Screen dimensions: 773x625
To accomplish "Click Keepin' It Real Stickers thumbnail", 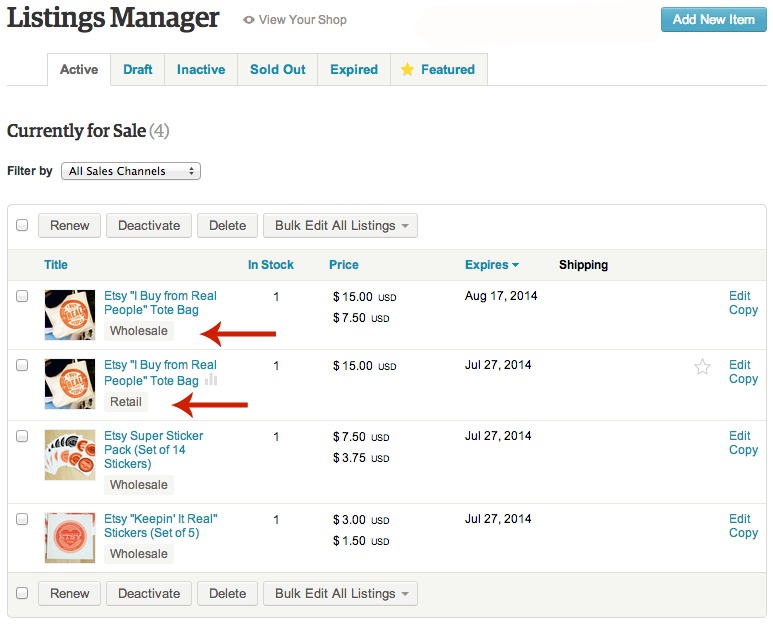I will pos(70,538).
